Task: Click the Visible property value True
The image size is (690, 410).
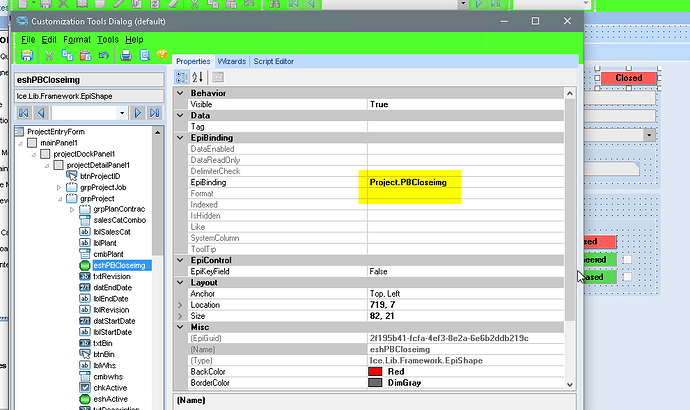Action: pyautogui.click(x=379, y=104)
